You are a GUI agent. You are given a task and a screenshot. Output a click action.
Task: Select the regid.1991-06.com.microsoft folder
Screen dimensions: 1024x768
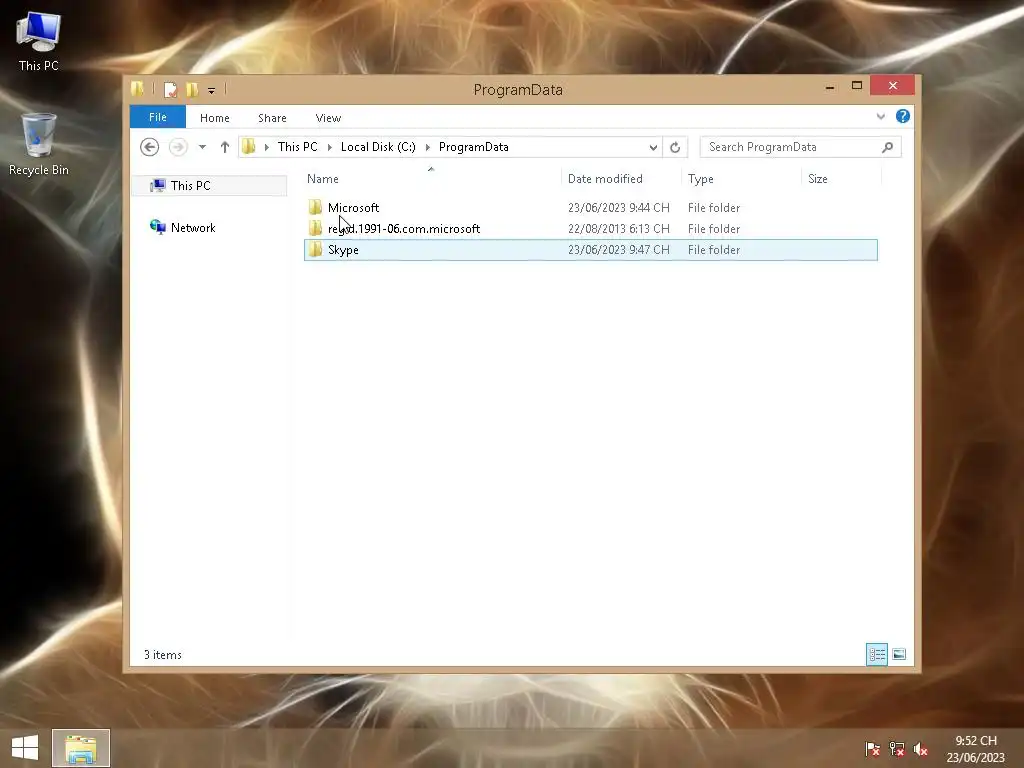point(590,229)
